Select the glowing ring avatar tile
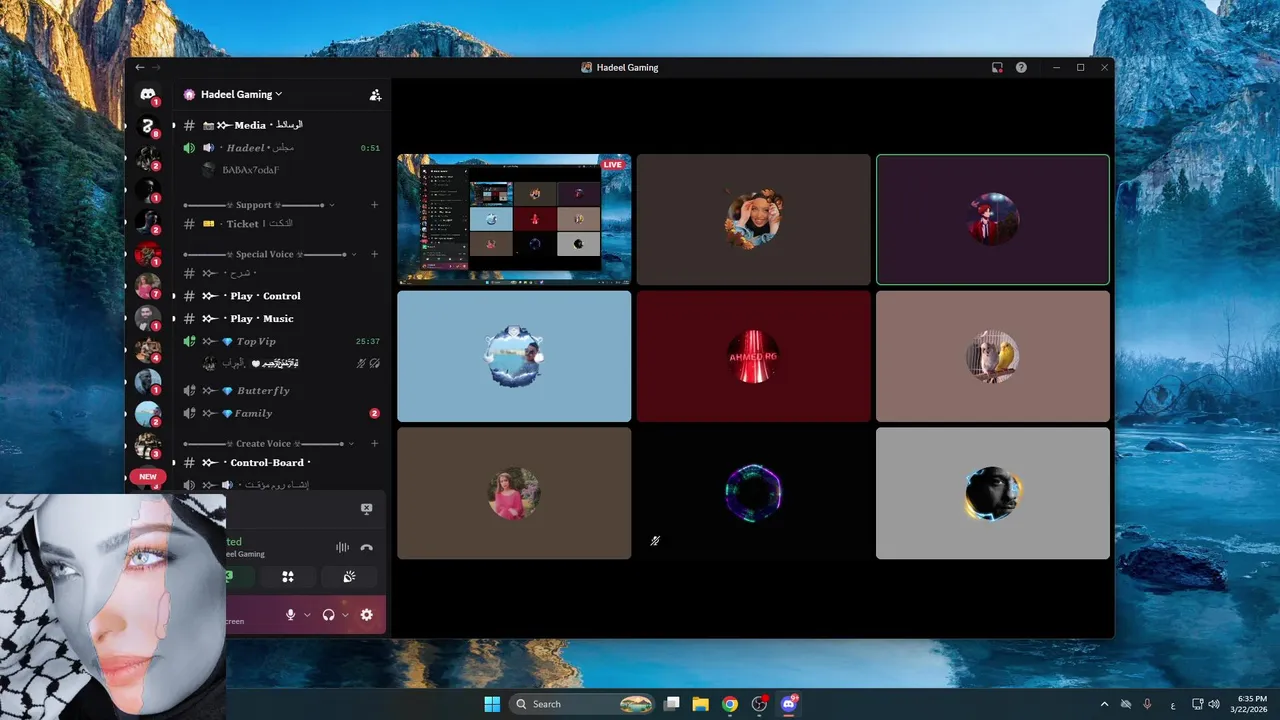This screenshot has width=1280, height=720. (x=754, y=493)
